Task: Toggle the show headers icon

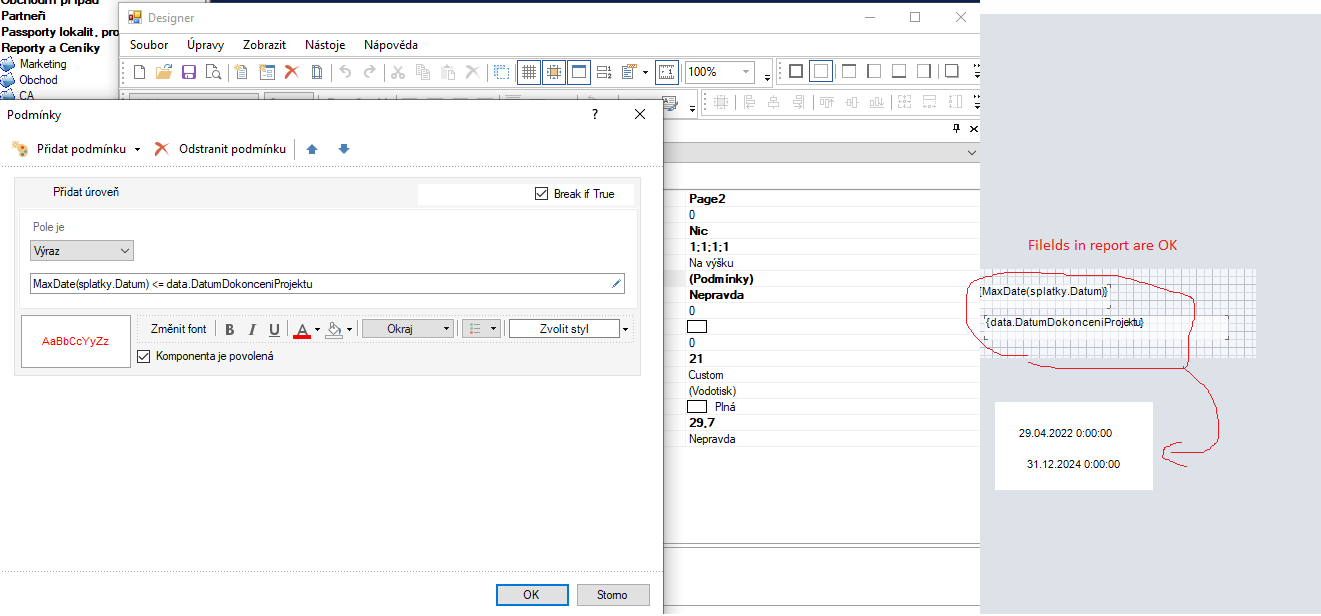Action: tap(579, 72)
